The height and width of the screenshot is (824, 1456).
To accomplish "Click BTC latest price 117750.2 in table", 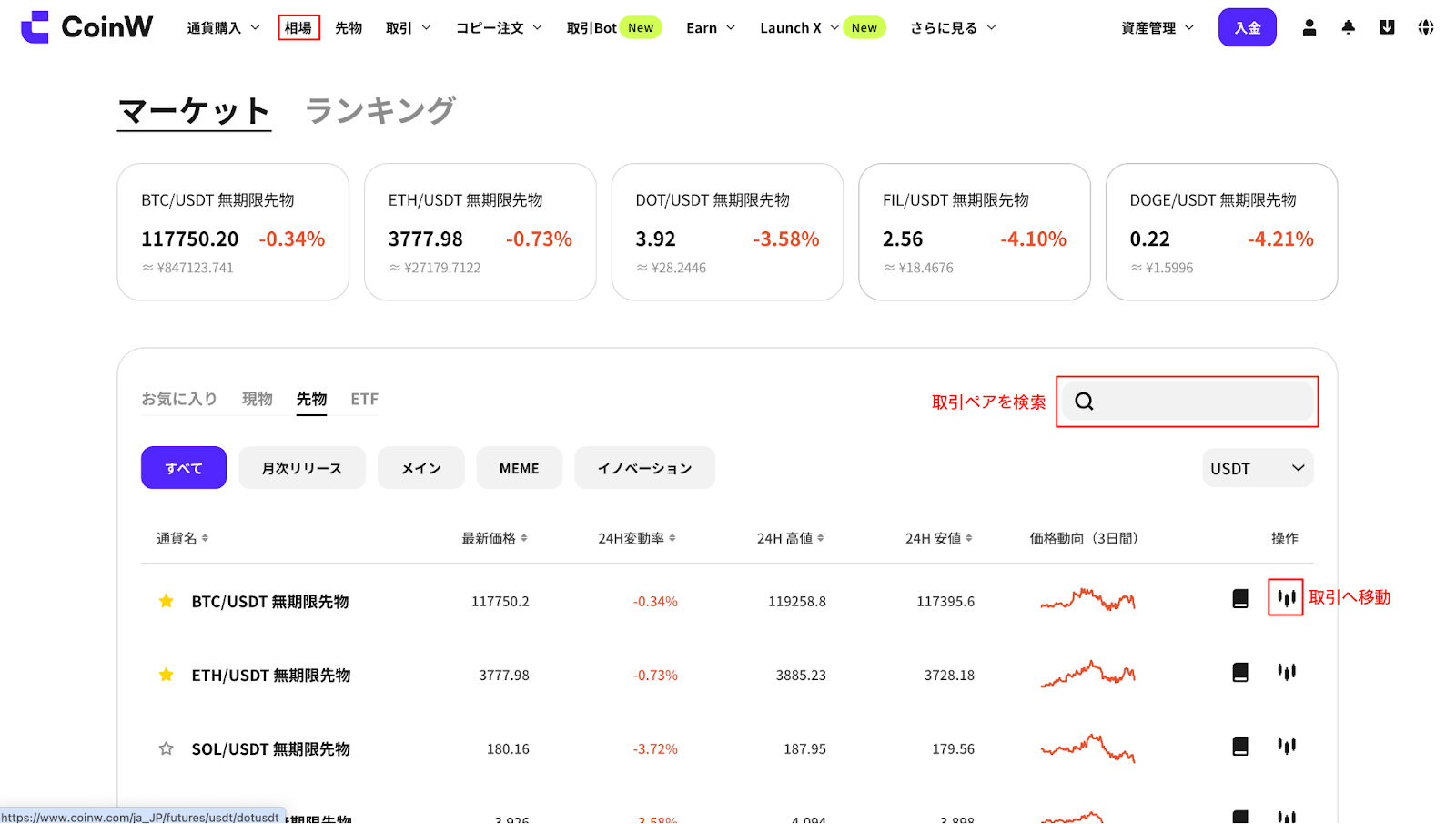I will pyautogui.click(x=500, y=601).
